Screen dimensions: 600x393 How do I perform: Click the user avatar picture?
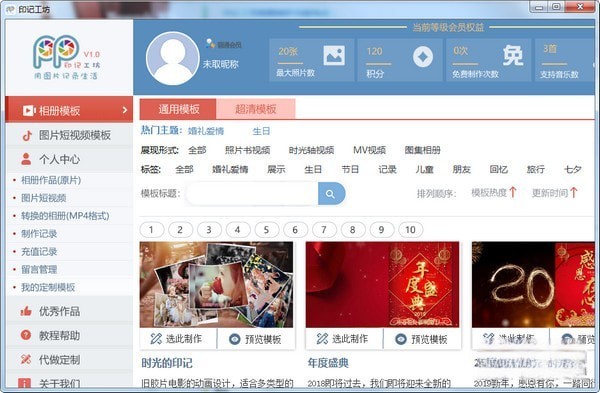pos(173,59)
